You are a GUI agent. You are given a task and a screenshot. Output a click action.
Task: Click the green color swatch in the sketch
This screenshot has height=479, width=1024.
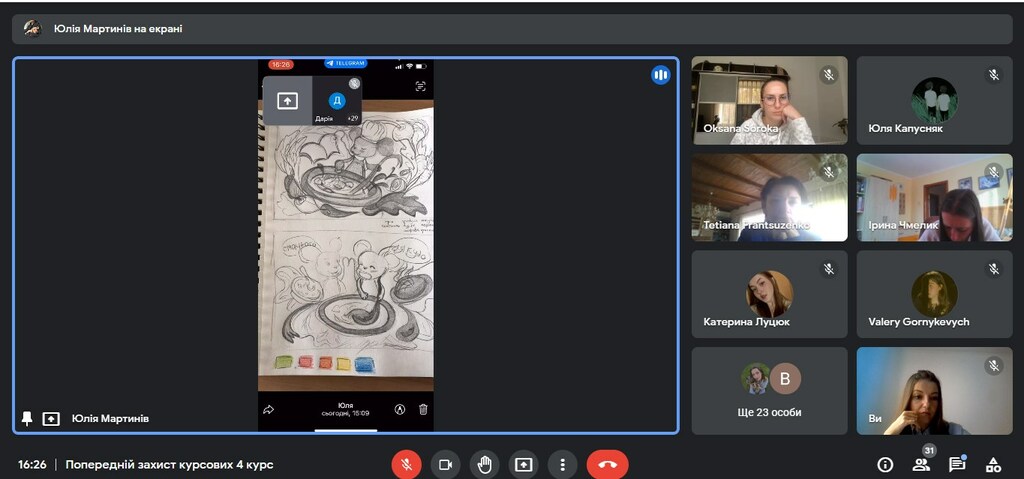(284, 361)
